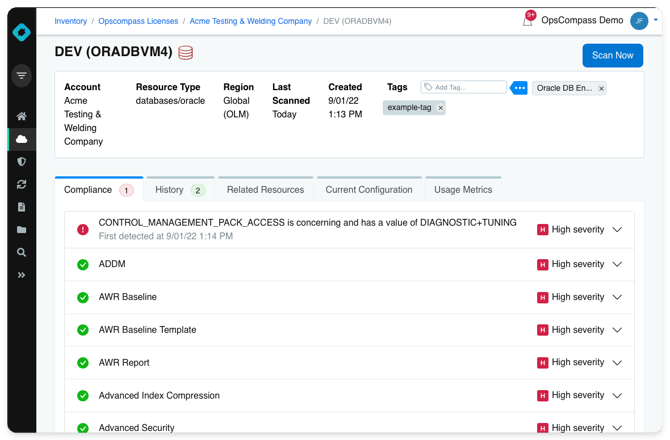Click H severity badge on ADDM row

[x=542, y=264]
